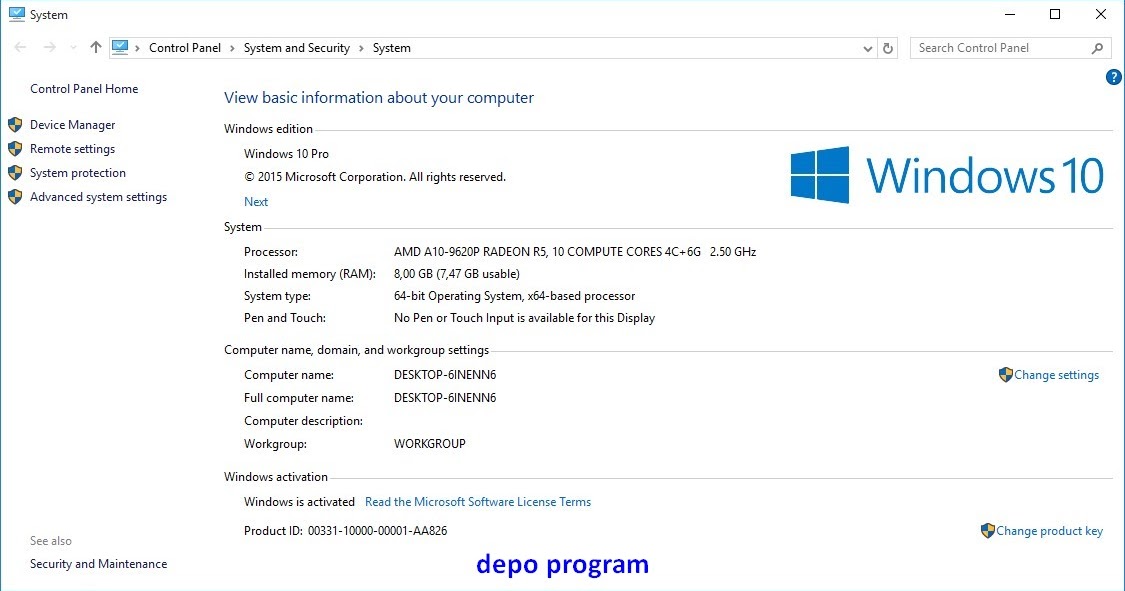1125x591 pixels.
Task: Click the up-arrow navigation icon
Action: (95, 47)
